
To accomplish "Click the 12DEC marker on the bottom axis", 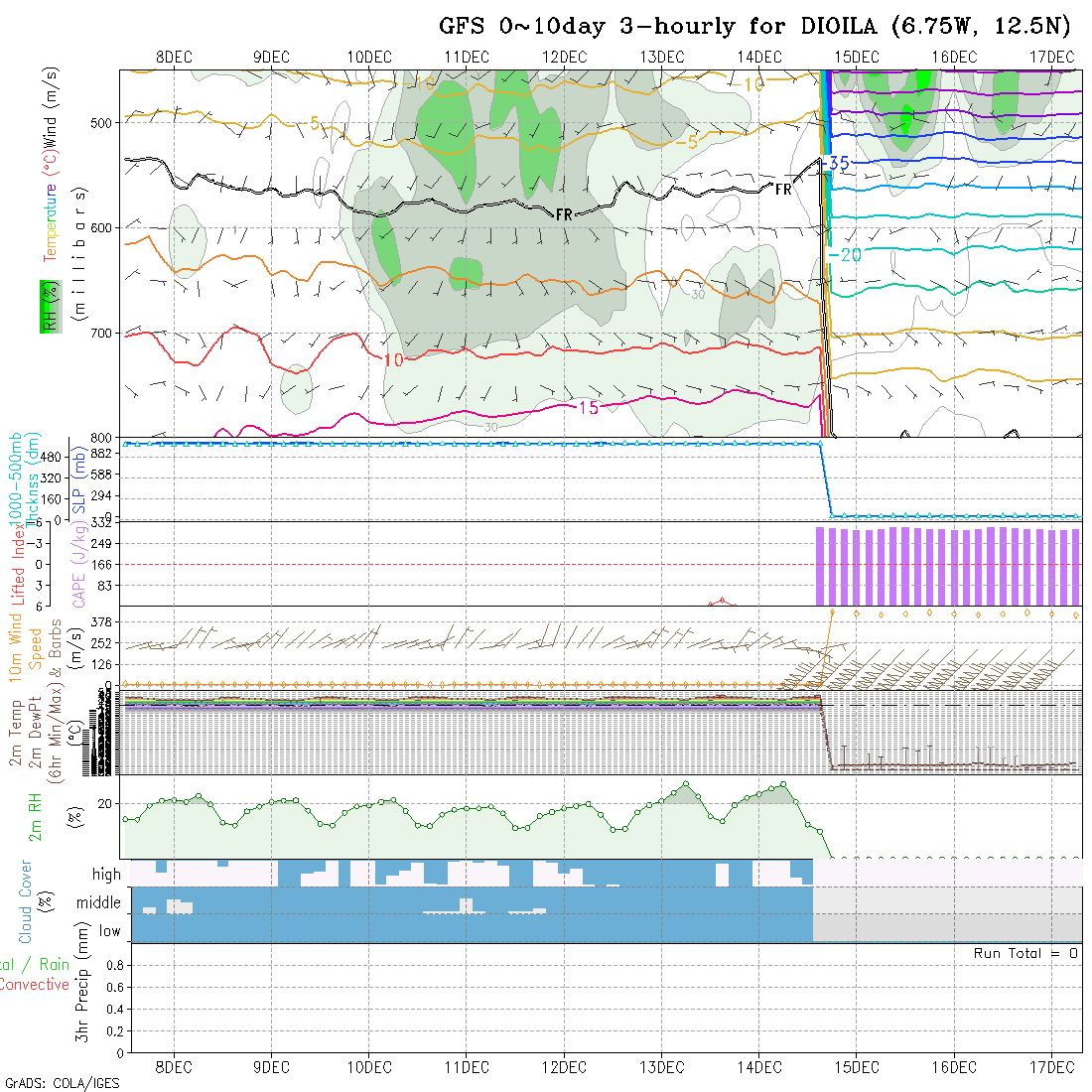I will [x=564, y=1066].
